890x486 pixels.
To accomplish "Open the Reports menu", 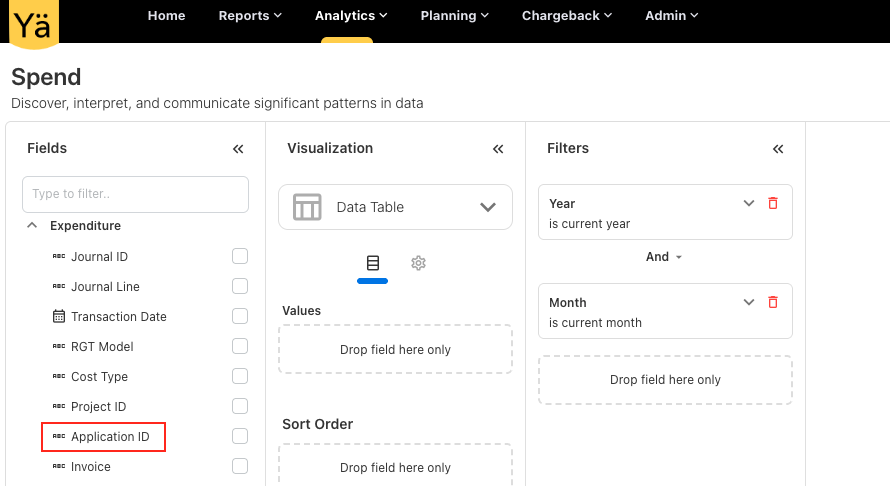I will click(250, 16).
